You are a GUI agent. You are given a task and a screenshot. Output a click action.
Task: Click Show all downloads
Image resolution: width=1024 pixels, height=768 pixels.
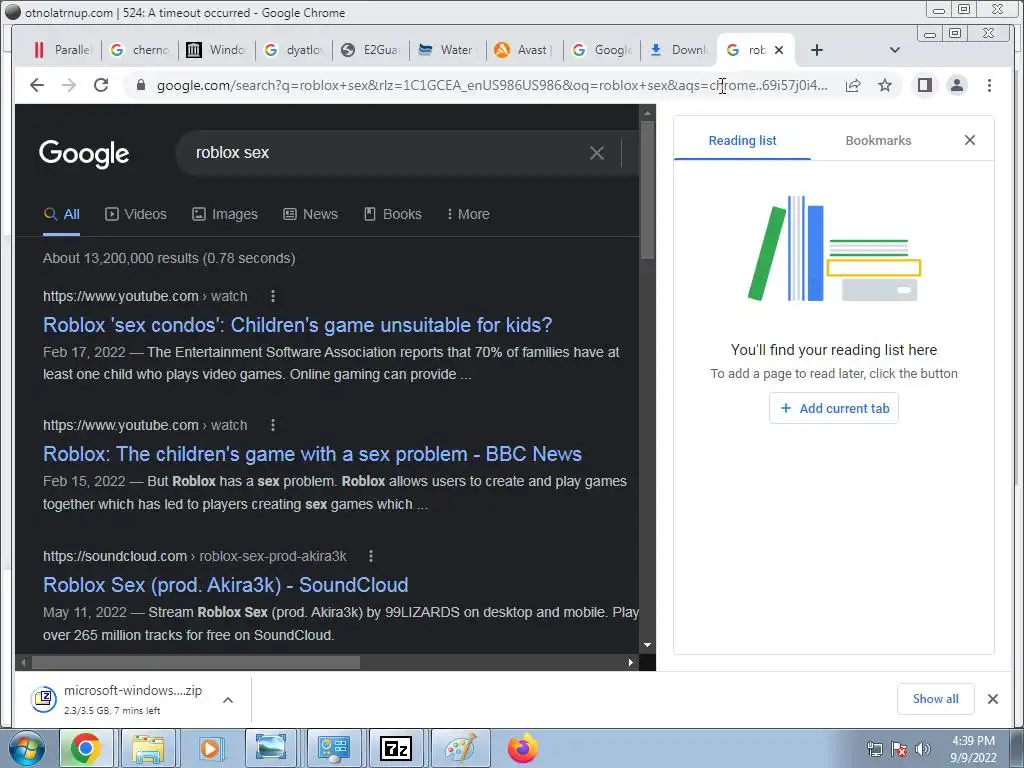(x=935, y=699)
